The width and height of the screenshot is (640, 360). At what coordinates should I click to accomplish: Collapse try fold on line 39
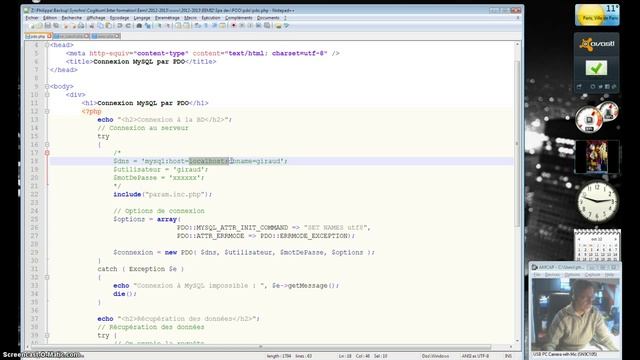(47, 336)
